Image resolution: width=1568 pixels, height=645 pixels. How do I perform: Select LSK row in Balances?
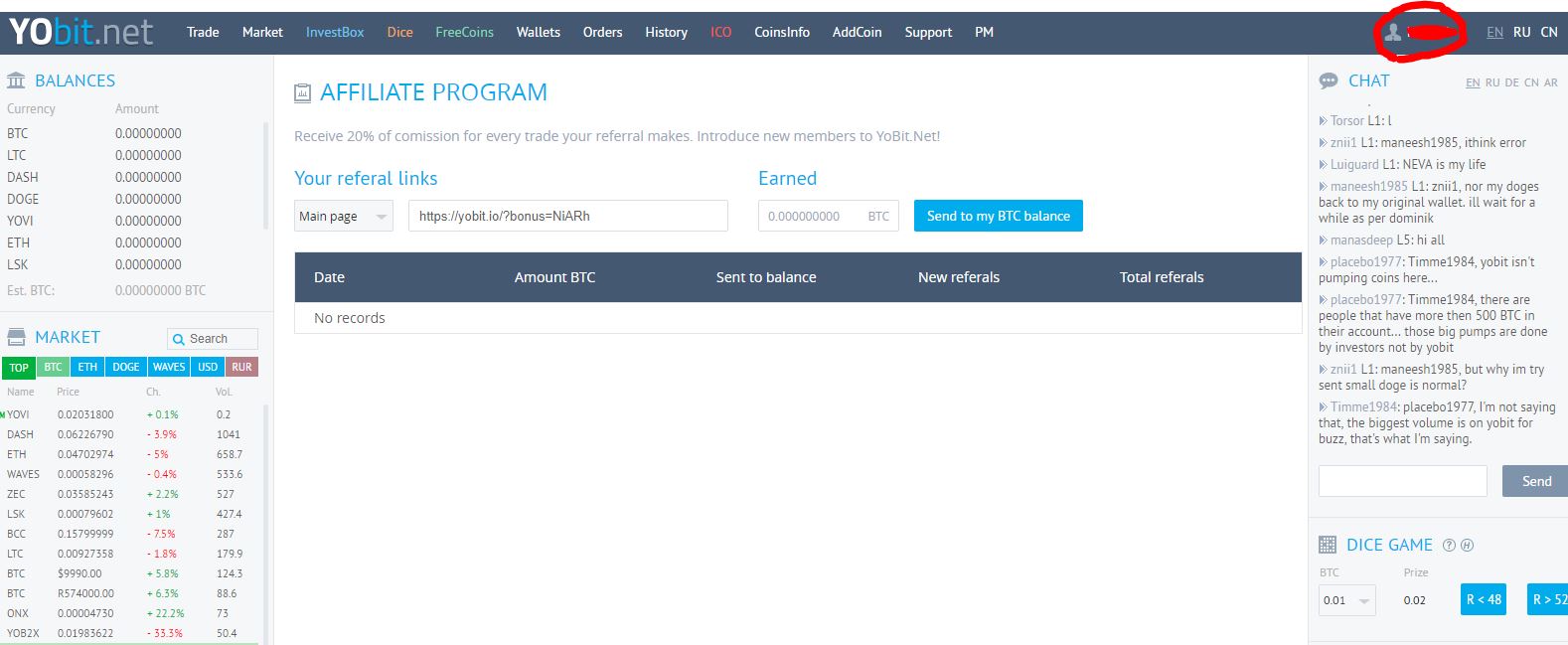coord(133,264)
